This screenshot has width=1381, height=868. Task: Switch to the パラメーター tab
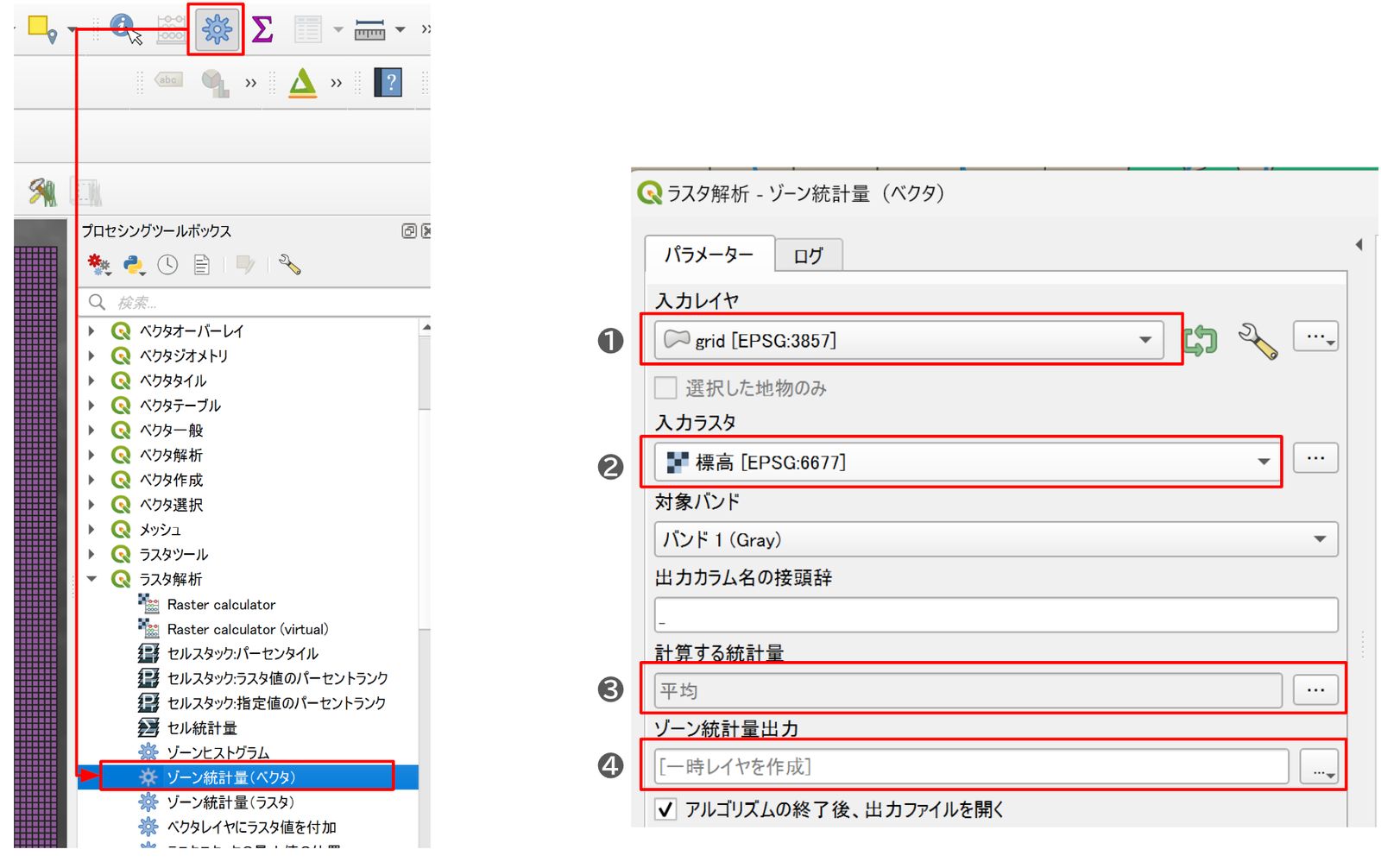[x=709, y=255]
